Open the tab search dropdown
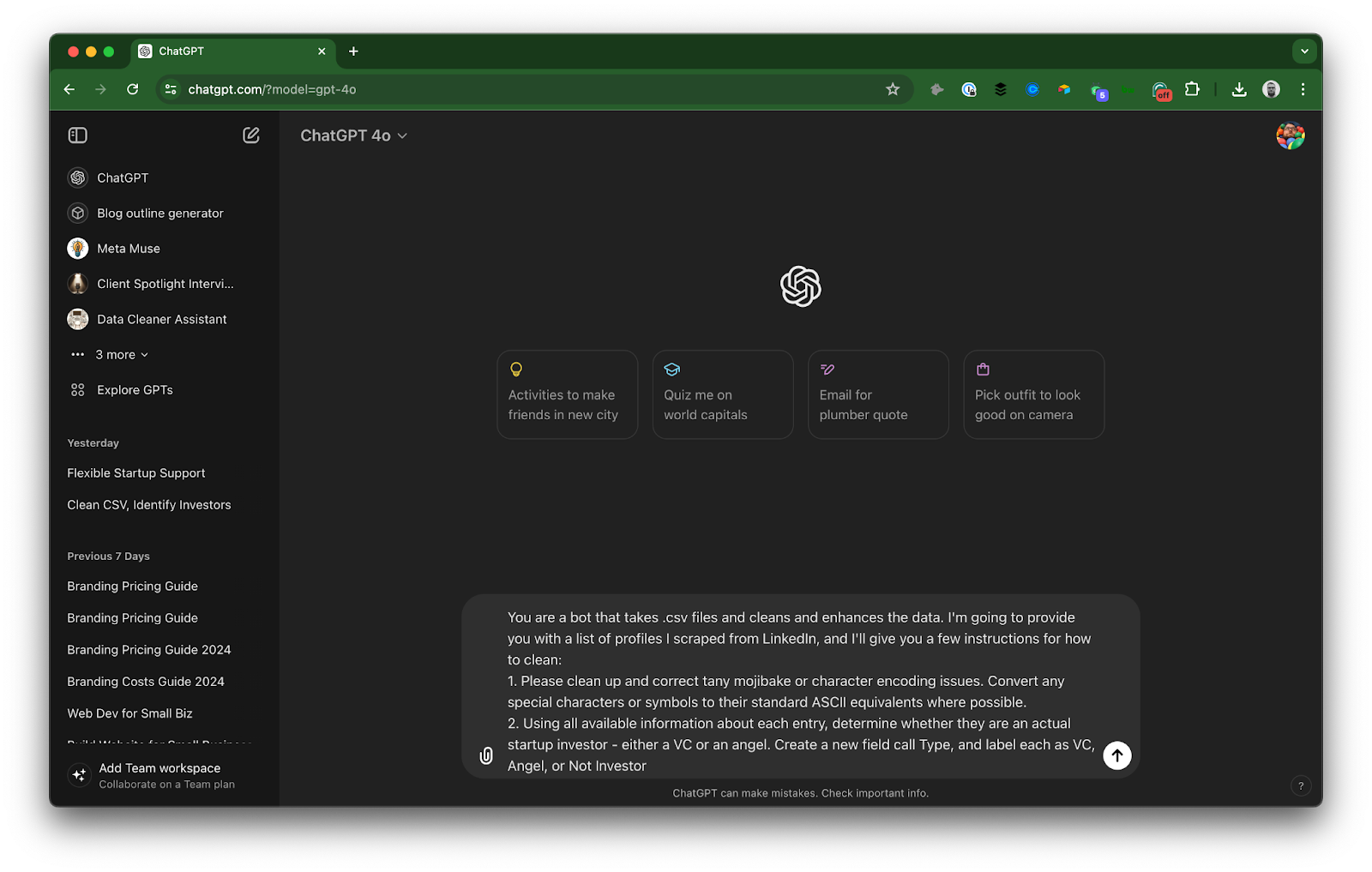Screen dimensions: 1372x872 click(1304, 51)
